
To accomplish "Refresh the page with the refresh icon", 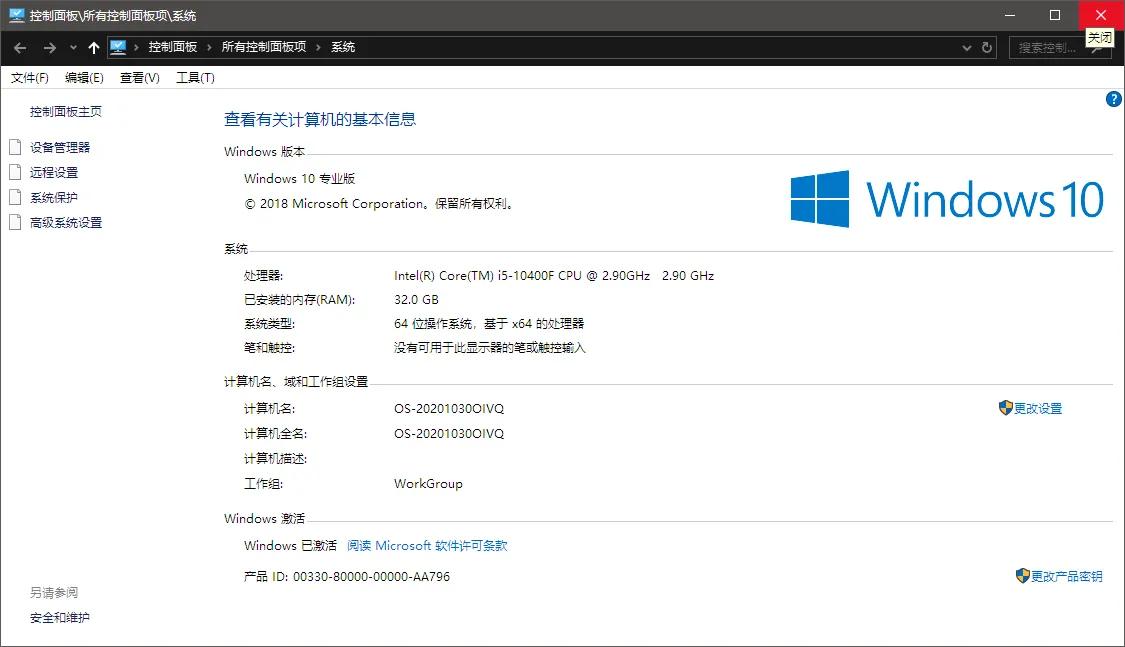I will (x=988, y=46).
